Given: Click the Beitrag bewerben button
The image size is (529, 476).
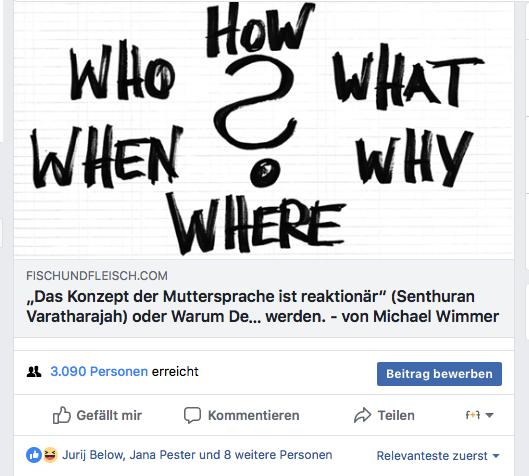Looking at the screenshot, I should point(439,374).
